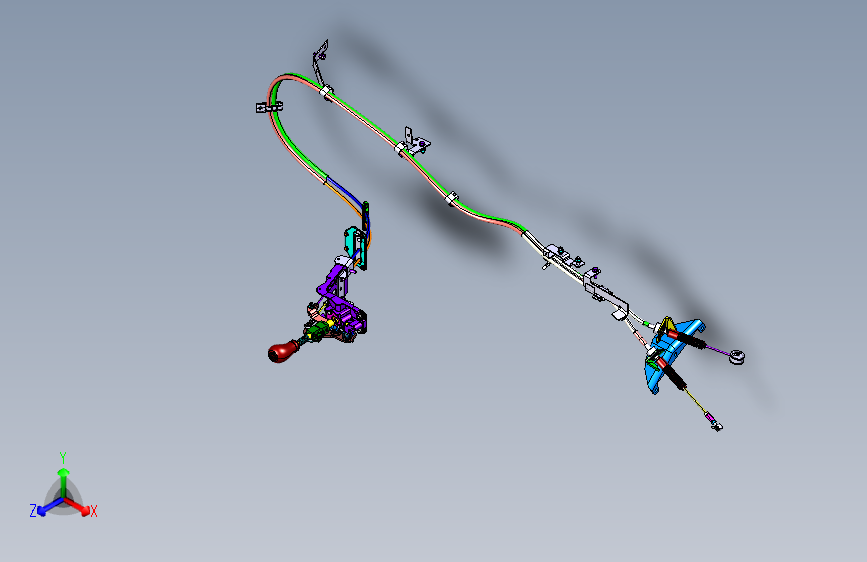
Task: Click the blue Z axis of the triad
Action: [x=50, y=507]
